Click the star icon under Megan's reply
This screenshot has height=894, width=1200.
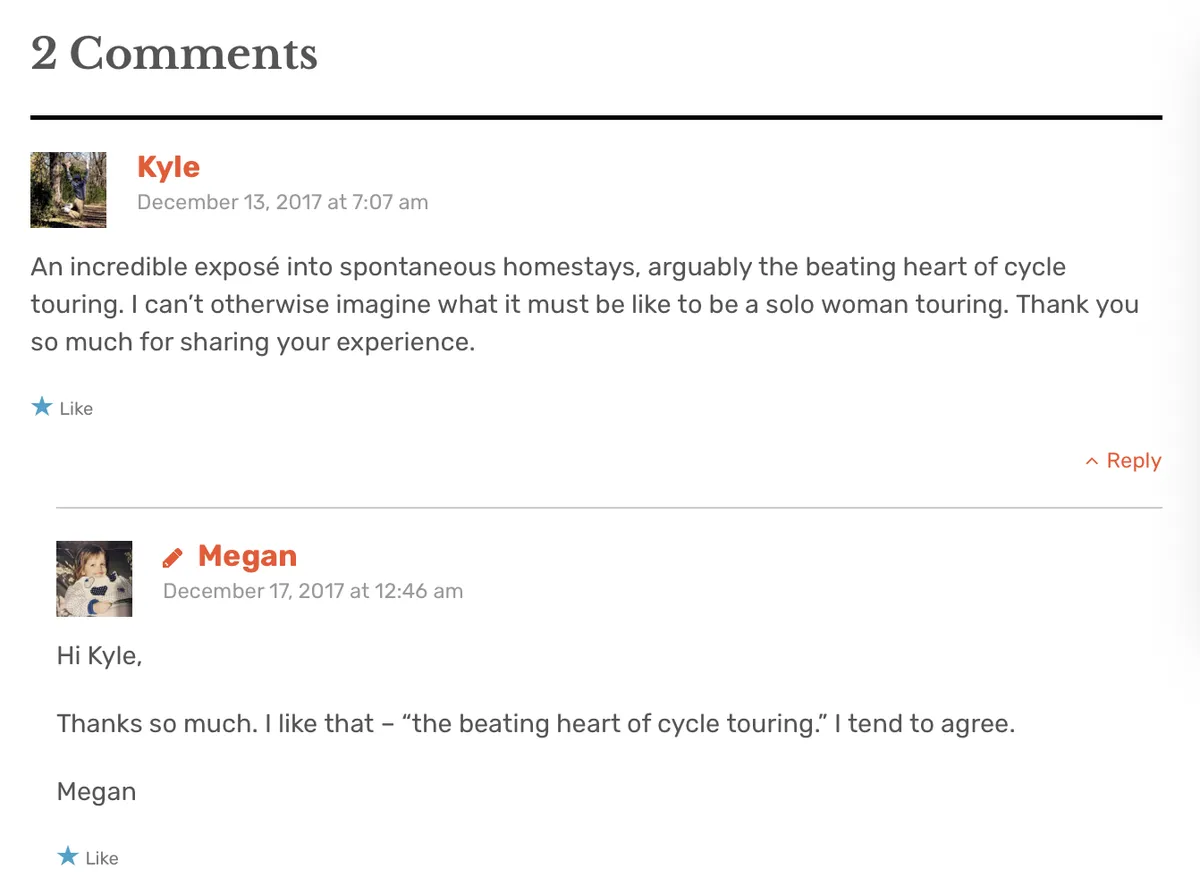(67, 856)
